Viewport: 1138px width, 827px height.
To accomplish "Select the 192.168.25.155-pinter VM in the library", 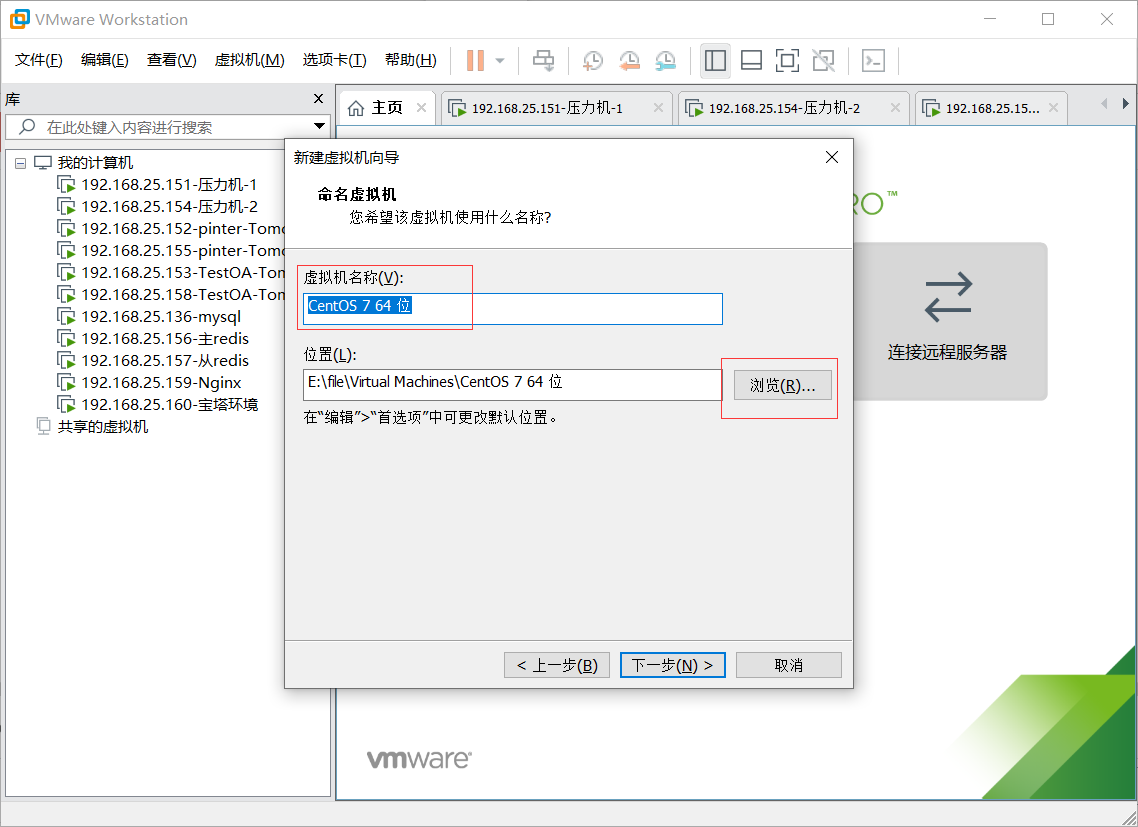I will click(x=171, y=250).
